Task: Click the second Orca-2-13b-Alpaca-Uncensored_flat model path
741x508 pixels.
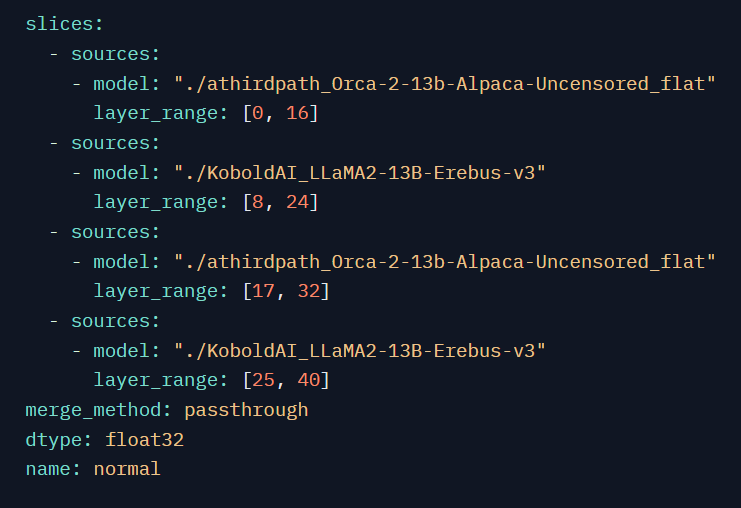Action: pyautogui.click(x=445, y=262)
